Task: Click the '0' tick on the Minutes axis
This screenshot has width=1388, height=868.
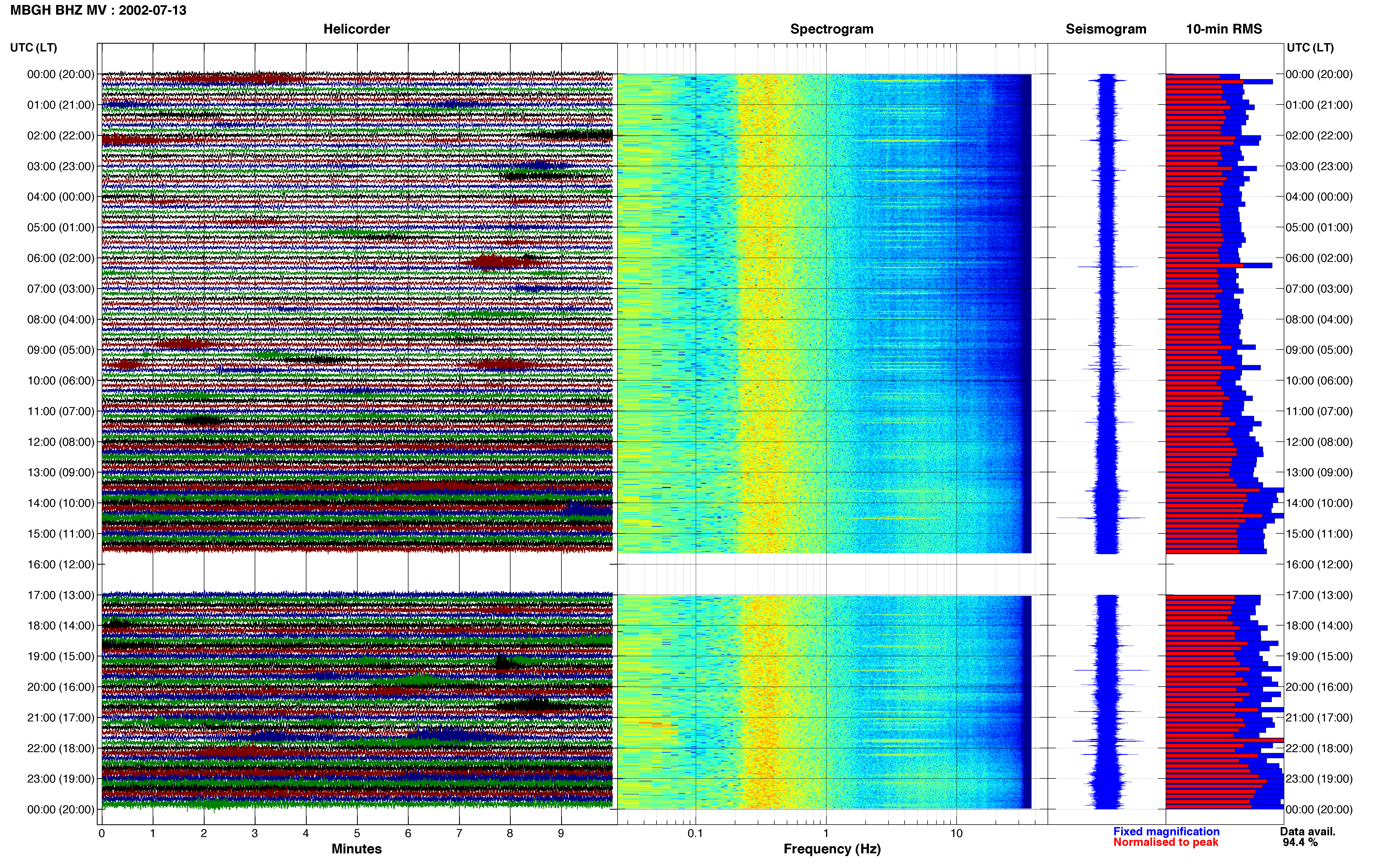Action: tap(101, 833)
